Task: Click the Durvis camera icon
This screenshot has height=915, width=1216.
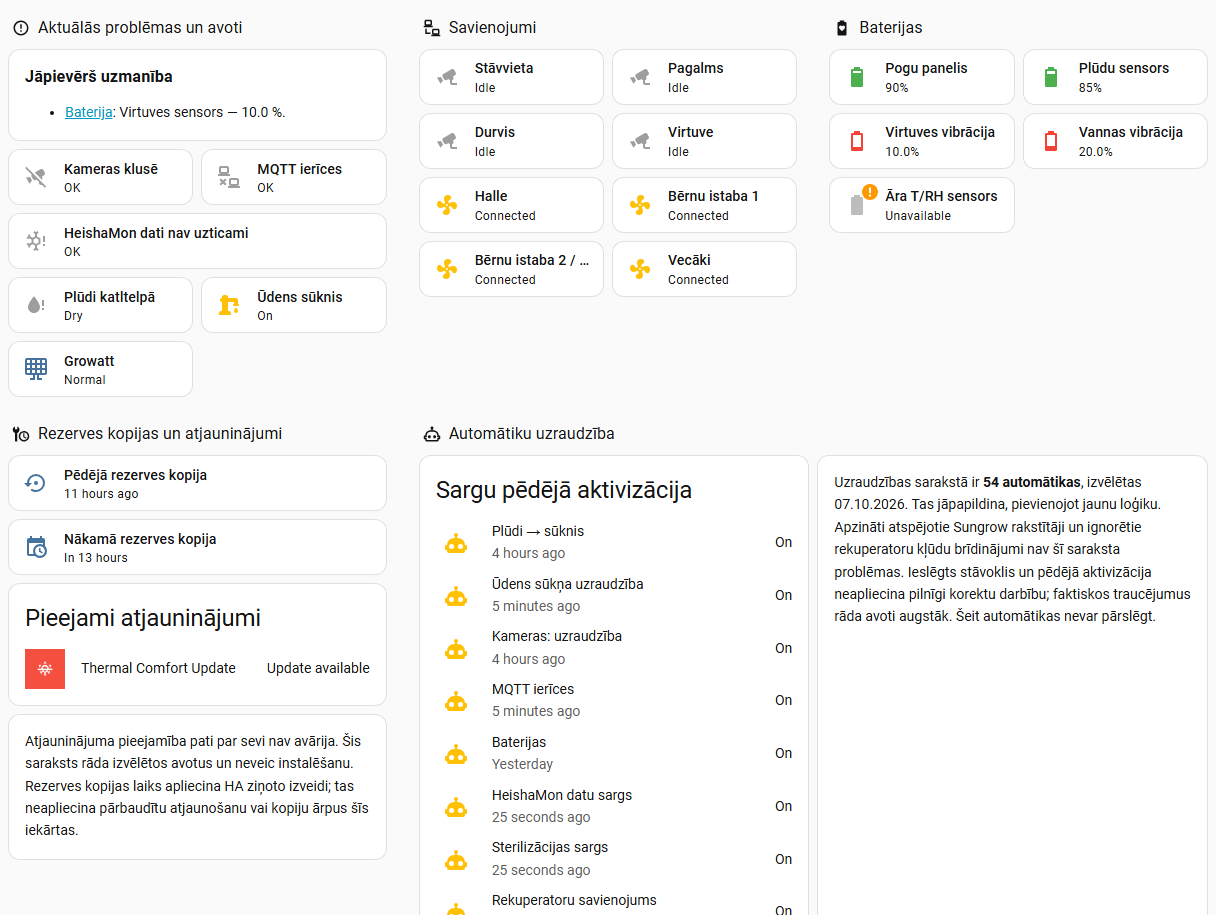Action: (447, 141)
